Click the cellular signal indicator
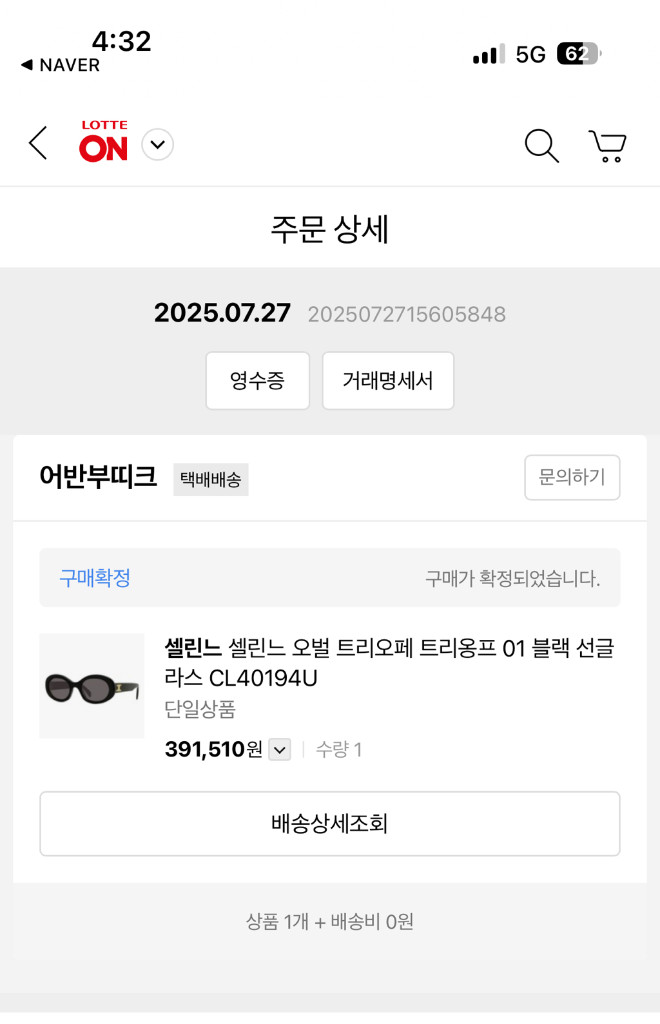The width and height of the screenshot is (660, 1024). (486, 54)
